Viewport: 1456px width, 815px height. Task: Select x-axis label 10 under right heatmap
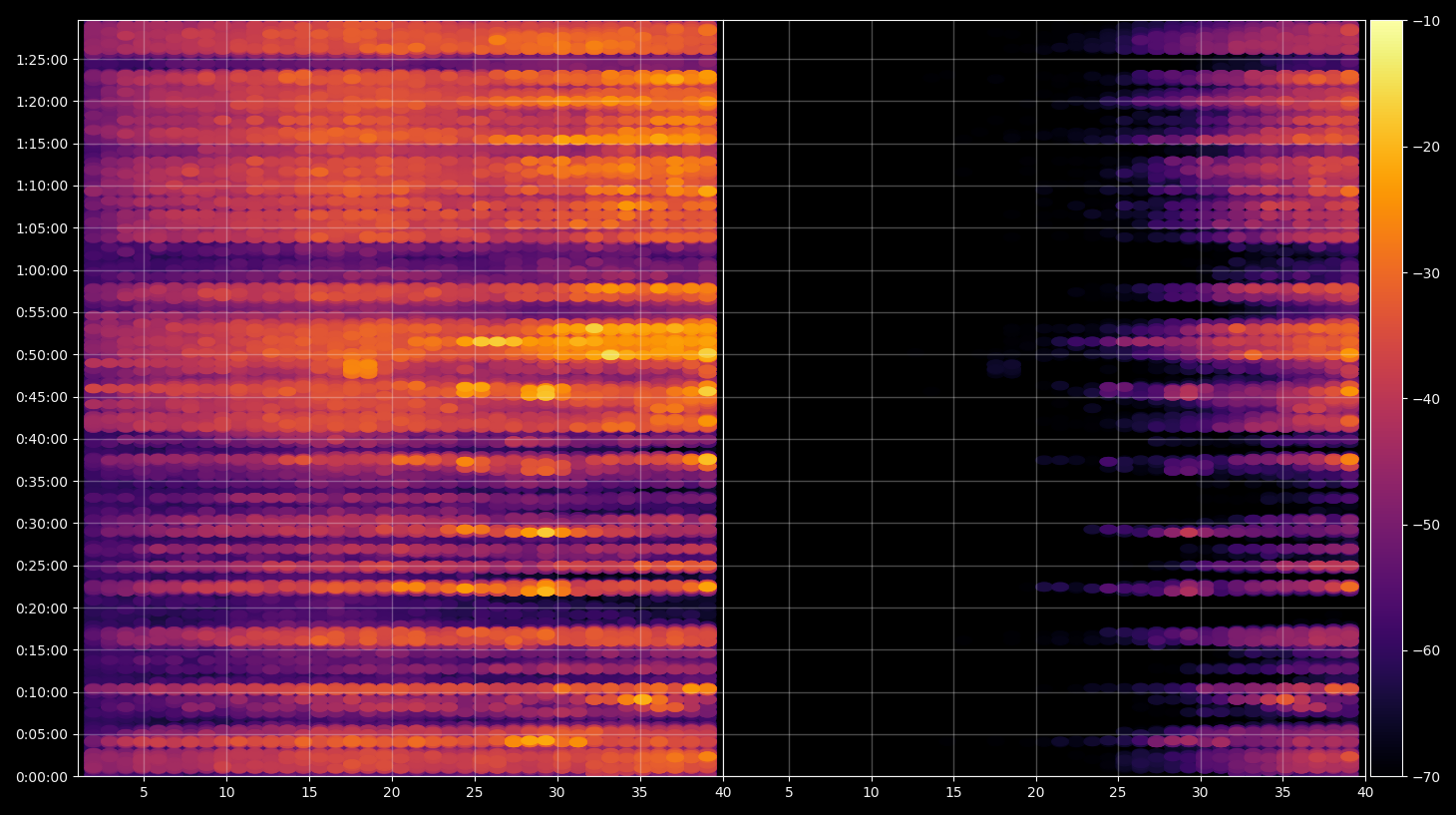[872, 793]
